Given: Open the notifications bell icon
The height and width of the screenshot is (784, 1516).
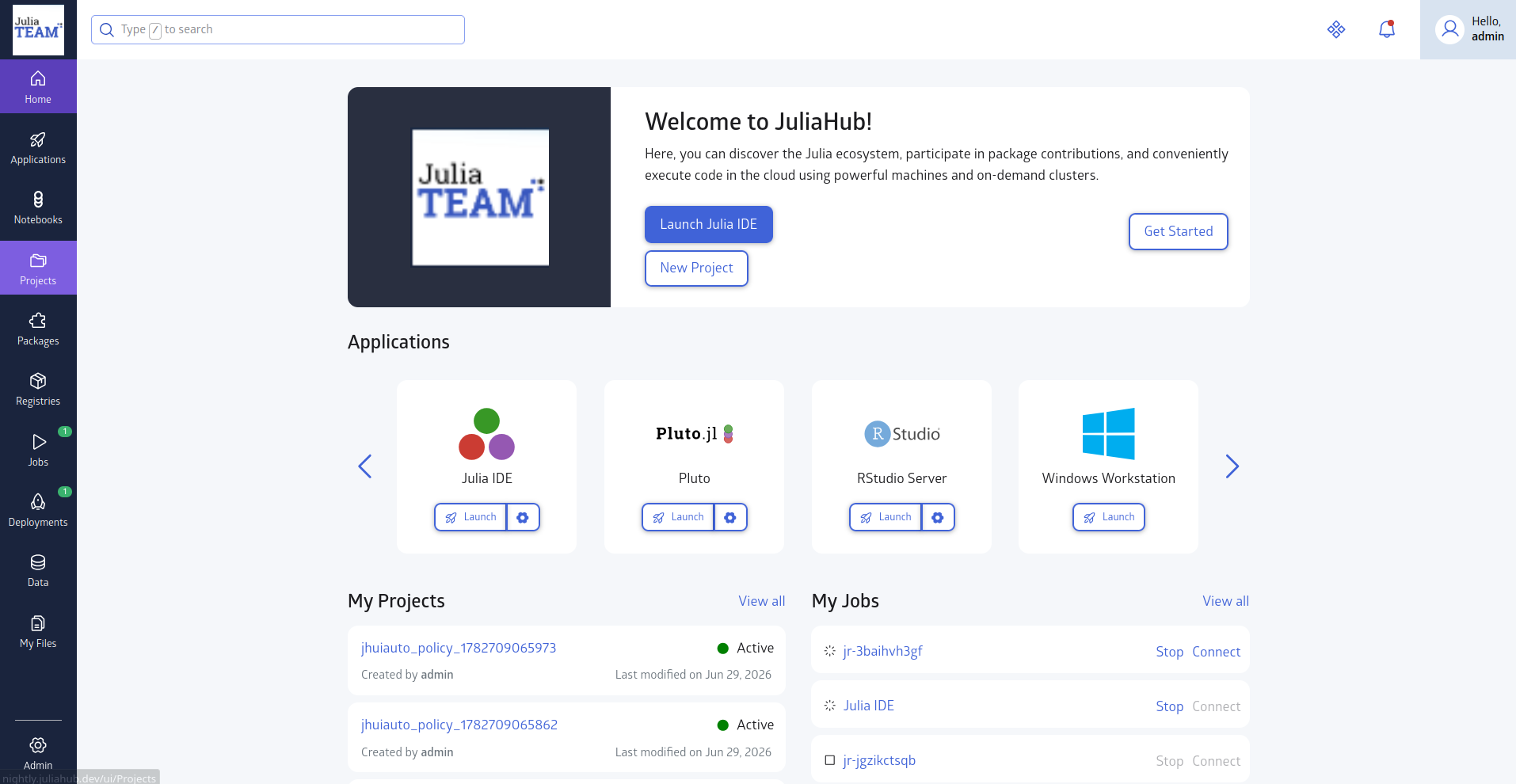Looking at the screenshot, I should click(x=1386, y=29).
